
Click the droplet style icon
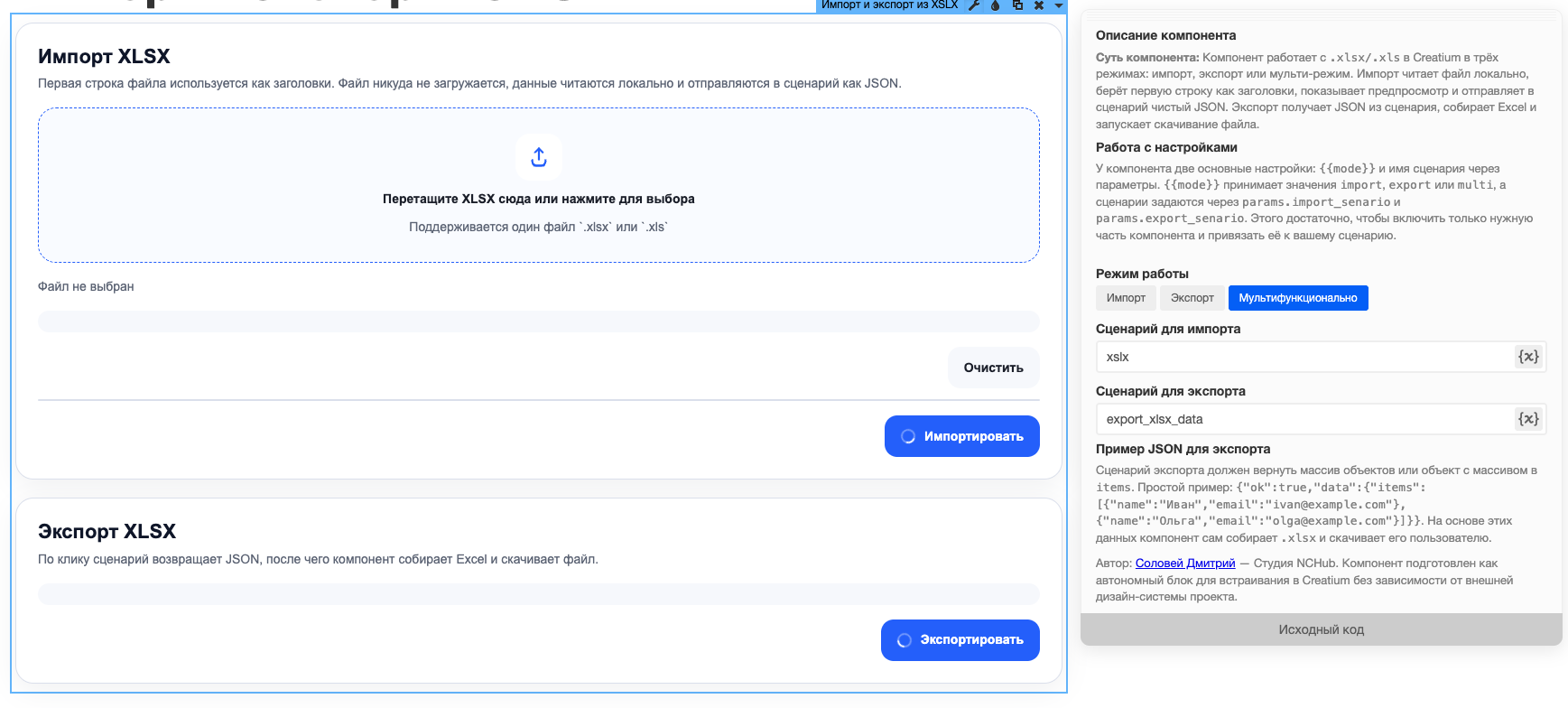(x=996, y=5)
